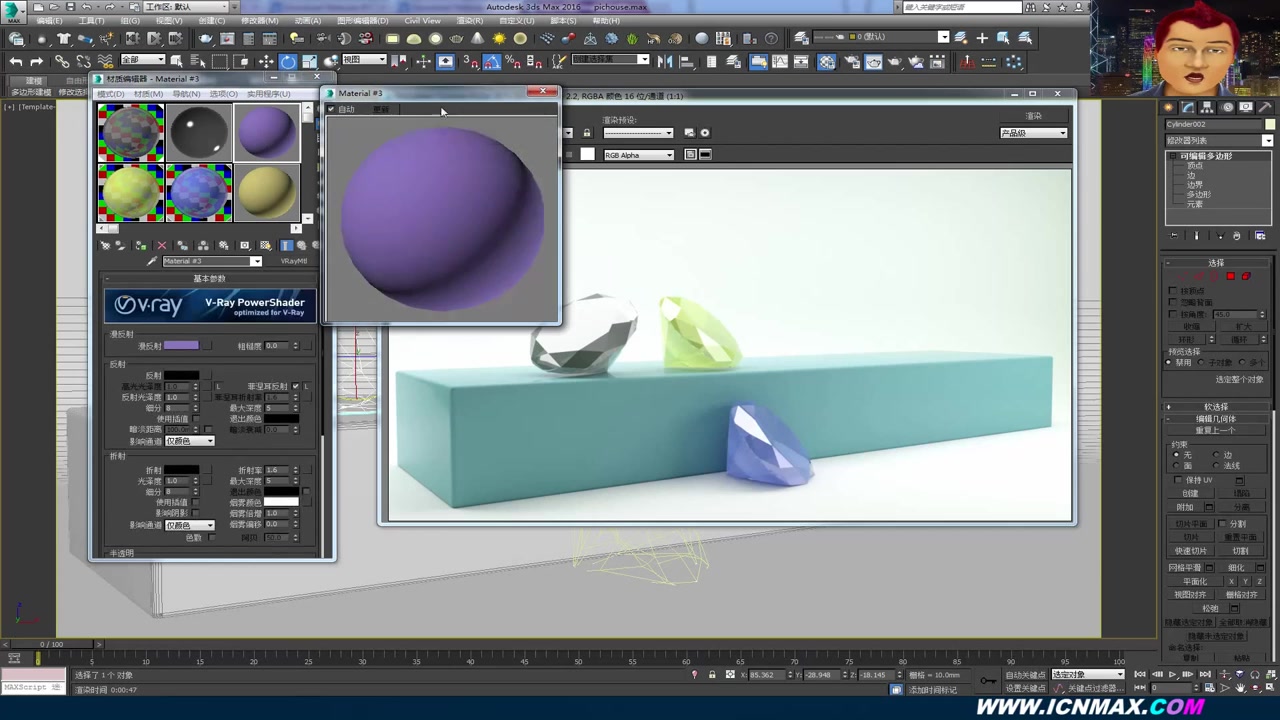Click play animation button

tap(1172, 674)
